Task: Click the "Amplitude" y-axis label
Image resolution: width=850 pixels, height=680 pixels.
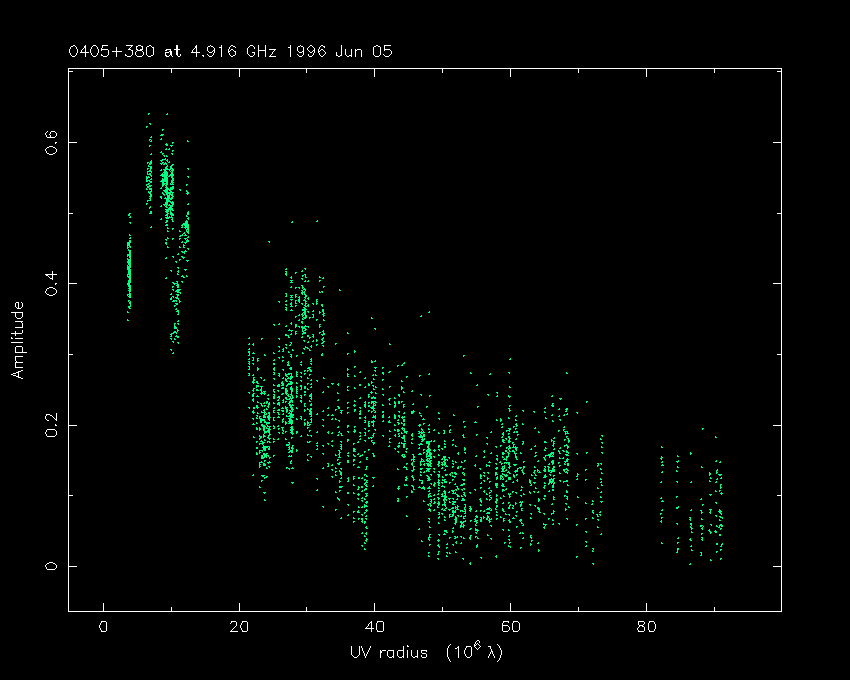Action: click(x=17, y=339)
